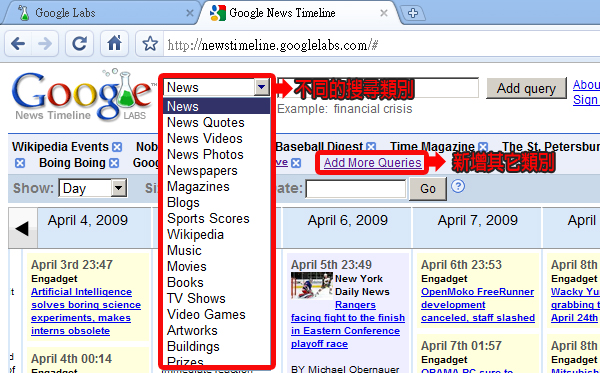Open a new tab with plus button

click(413, 13)
